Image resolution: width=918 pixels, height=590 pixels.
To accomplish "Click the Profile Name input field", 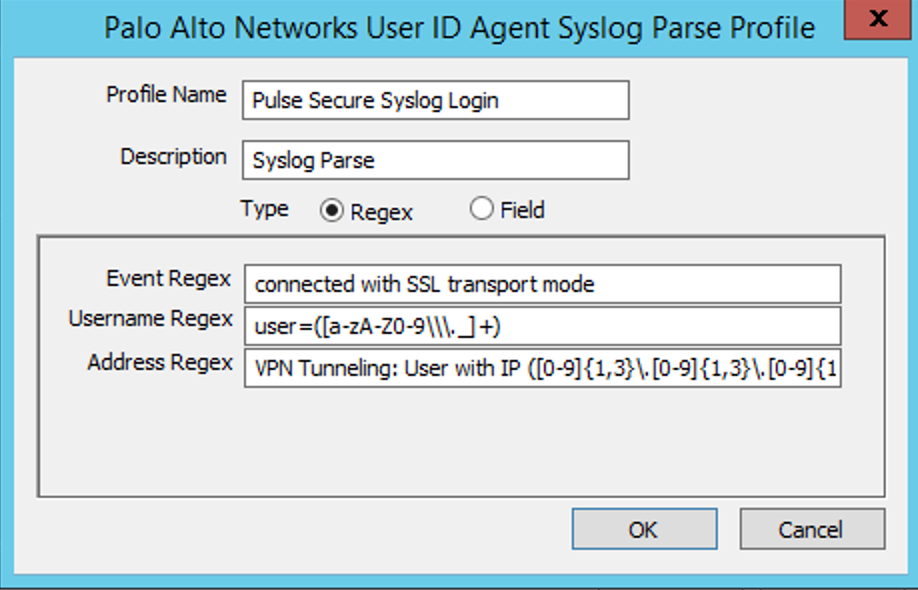I will coord(436,100).
